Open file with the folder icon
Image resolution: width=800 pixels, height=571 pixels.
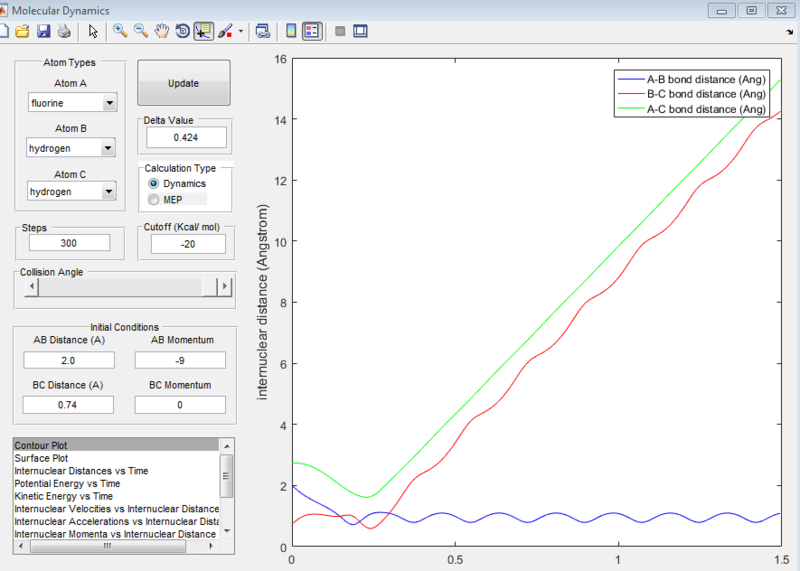(x=22, y=31)
